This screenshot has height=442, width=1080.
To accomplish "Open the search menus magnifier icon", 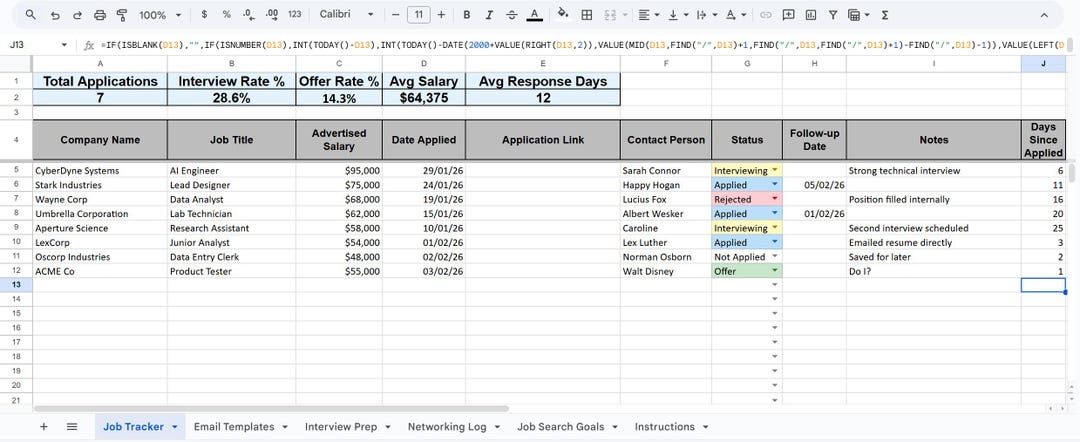I will [31, 14].
